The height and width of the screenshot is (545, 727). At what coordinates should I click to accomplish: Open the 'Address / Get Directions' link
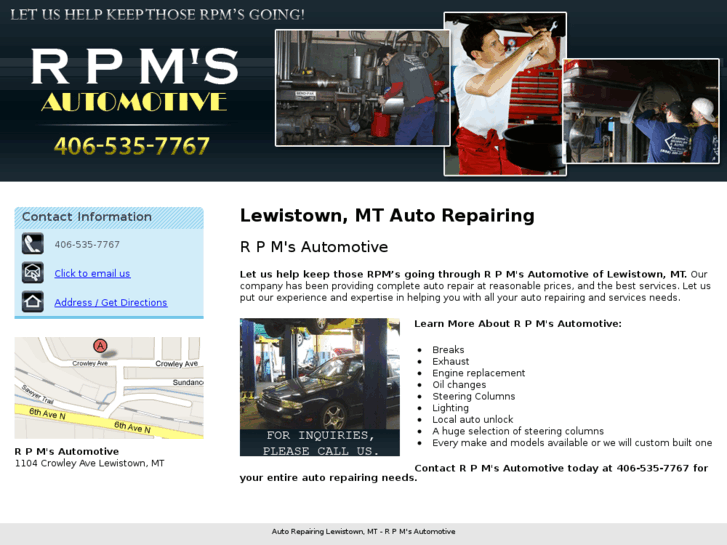(111, 302)
